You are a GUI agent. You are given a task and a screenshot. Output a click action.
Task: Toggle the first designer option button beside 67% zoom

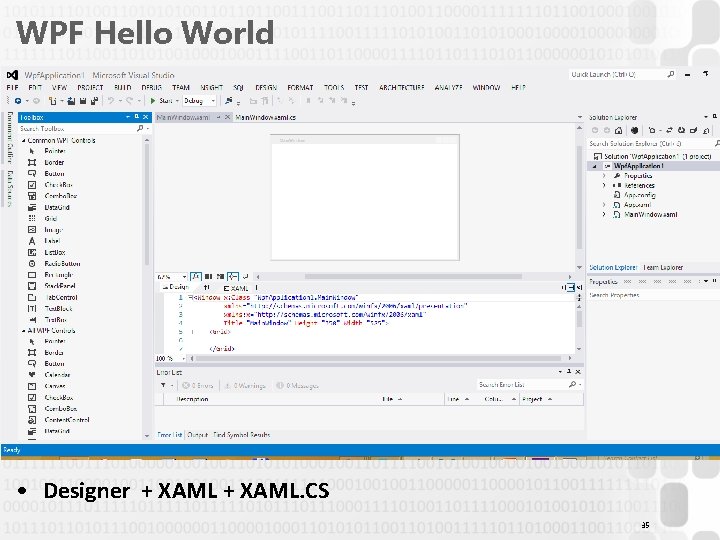[x=196, y=276]
